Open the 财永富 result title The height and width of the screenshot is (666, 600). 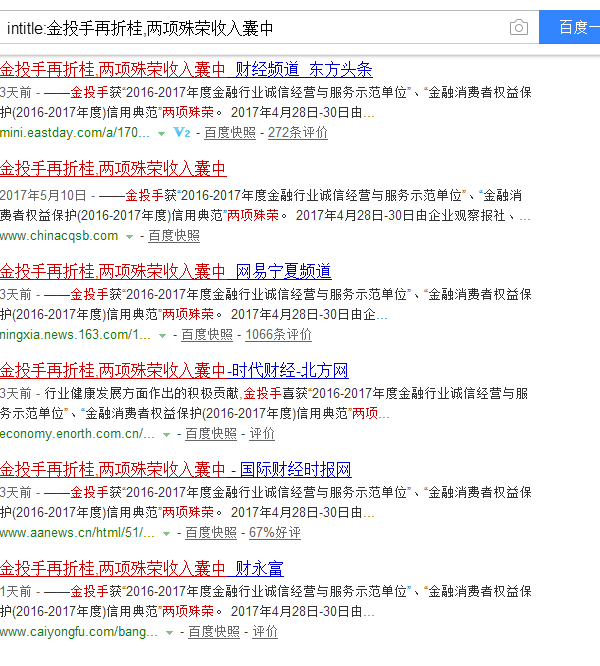pyautogui.click(x=142, y=569)
